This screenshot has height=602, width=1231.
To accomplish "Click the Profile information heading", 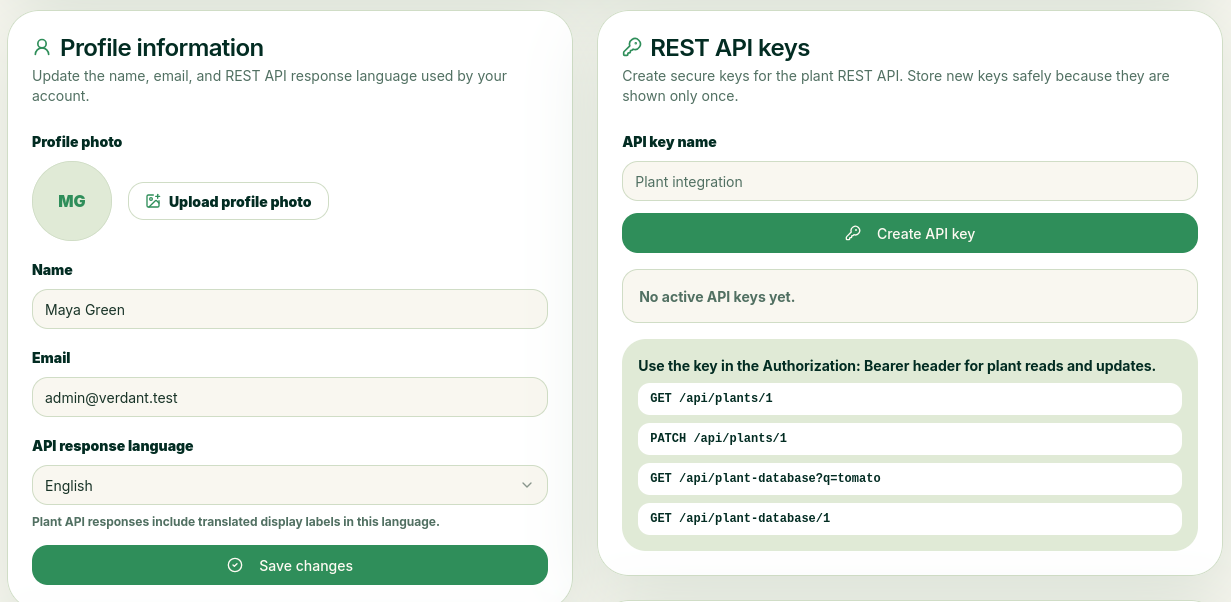I will [162, 47].
